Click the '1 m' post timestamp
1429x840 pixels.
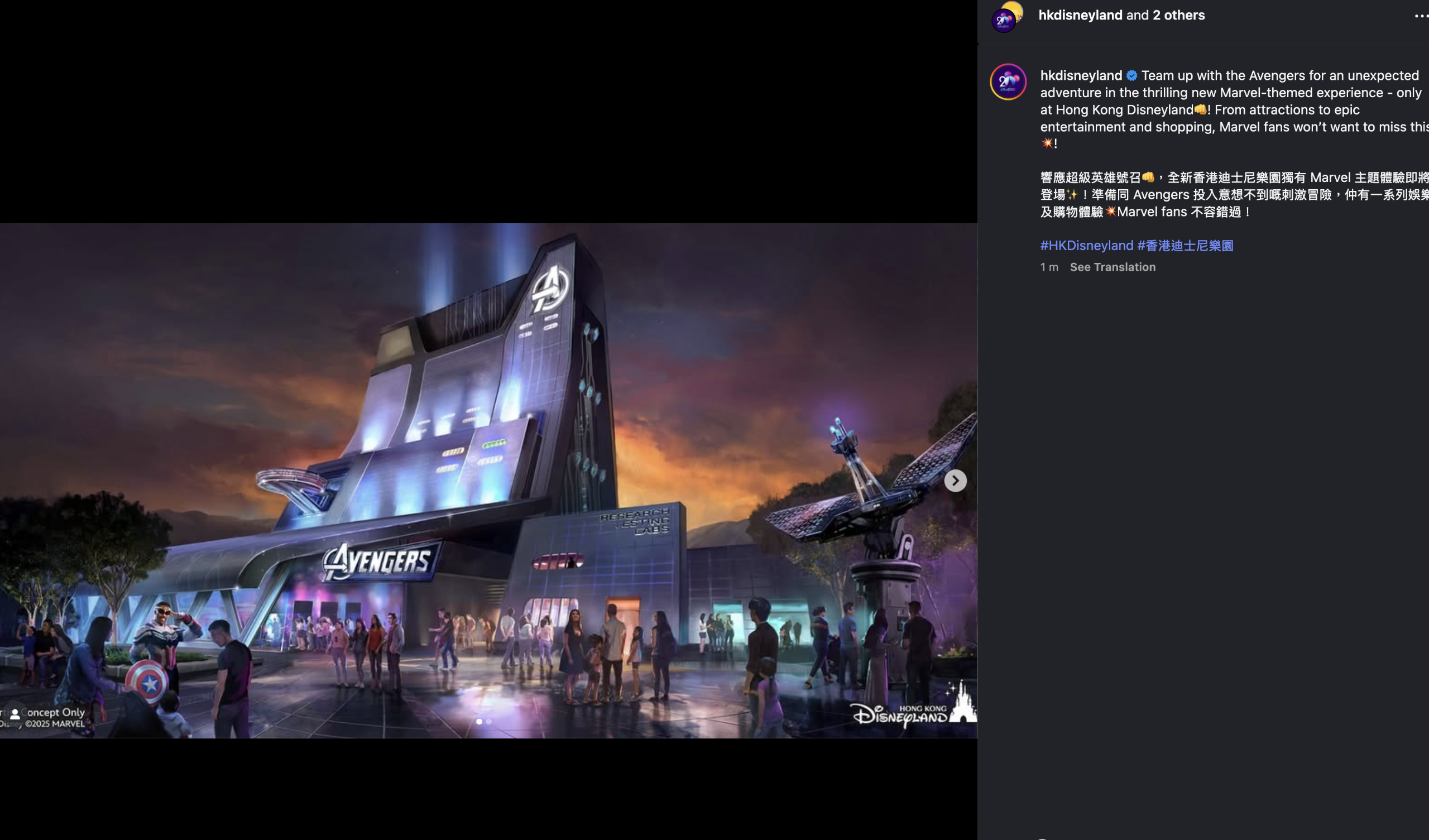click(1048, 267)
